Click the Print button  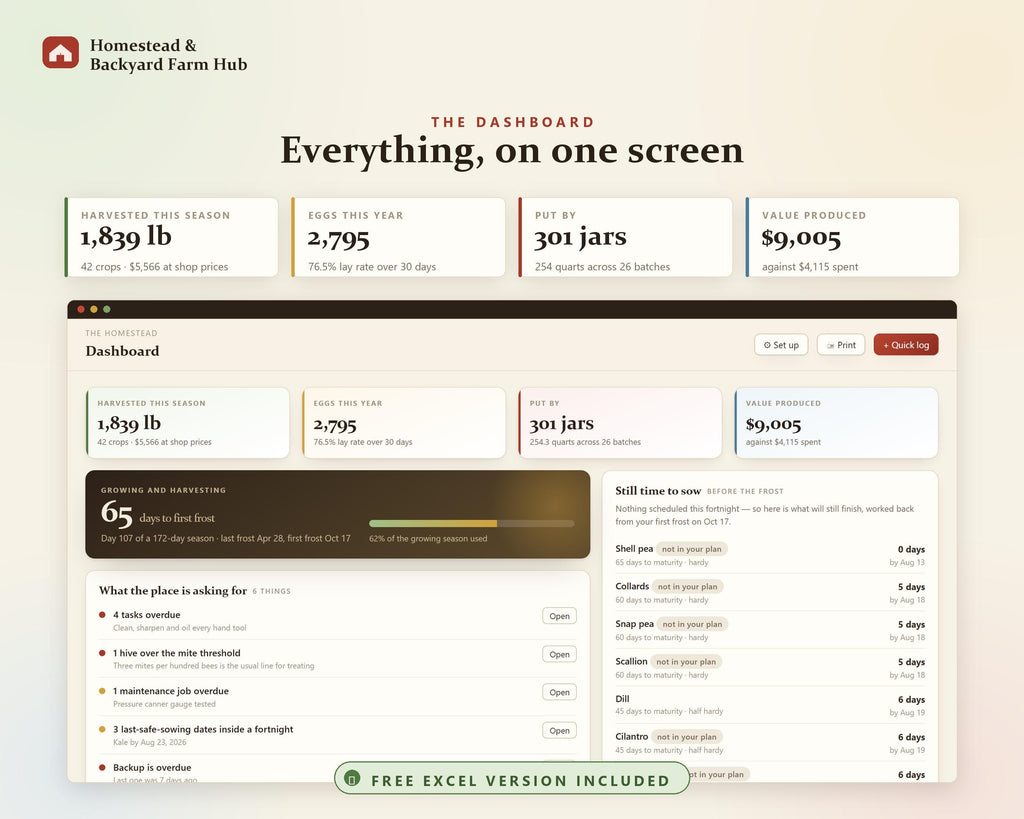pyautogui.click(x=841, y=345)
